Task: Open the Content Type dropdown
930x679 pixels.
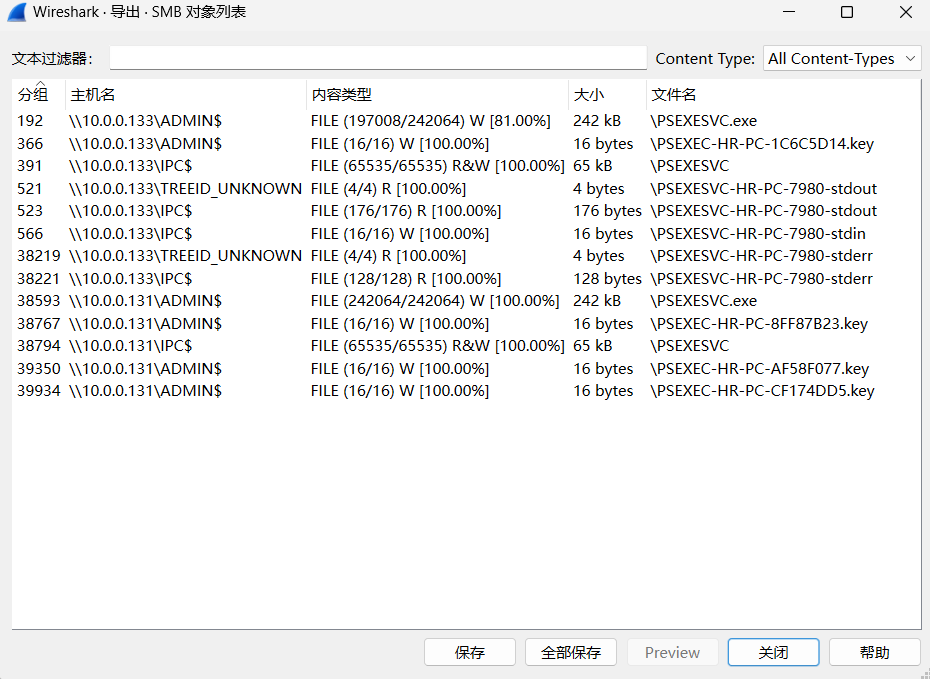Action: coord(842,58)
